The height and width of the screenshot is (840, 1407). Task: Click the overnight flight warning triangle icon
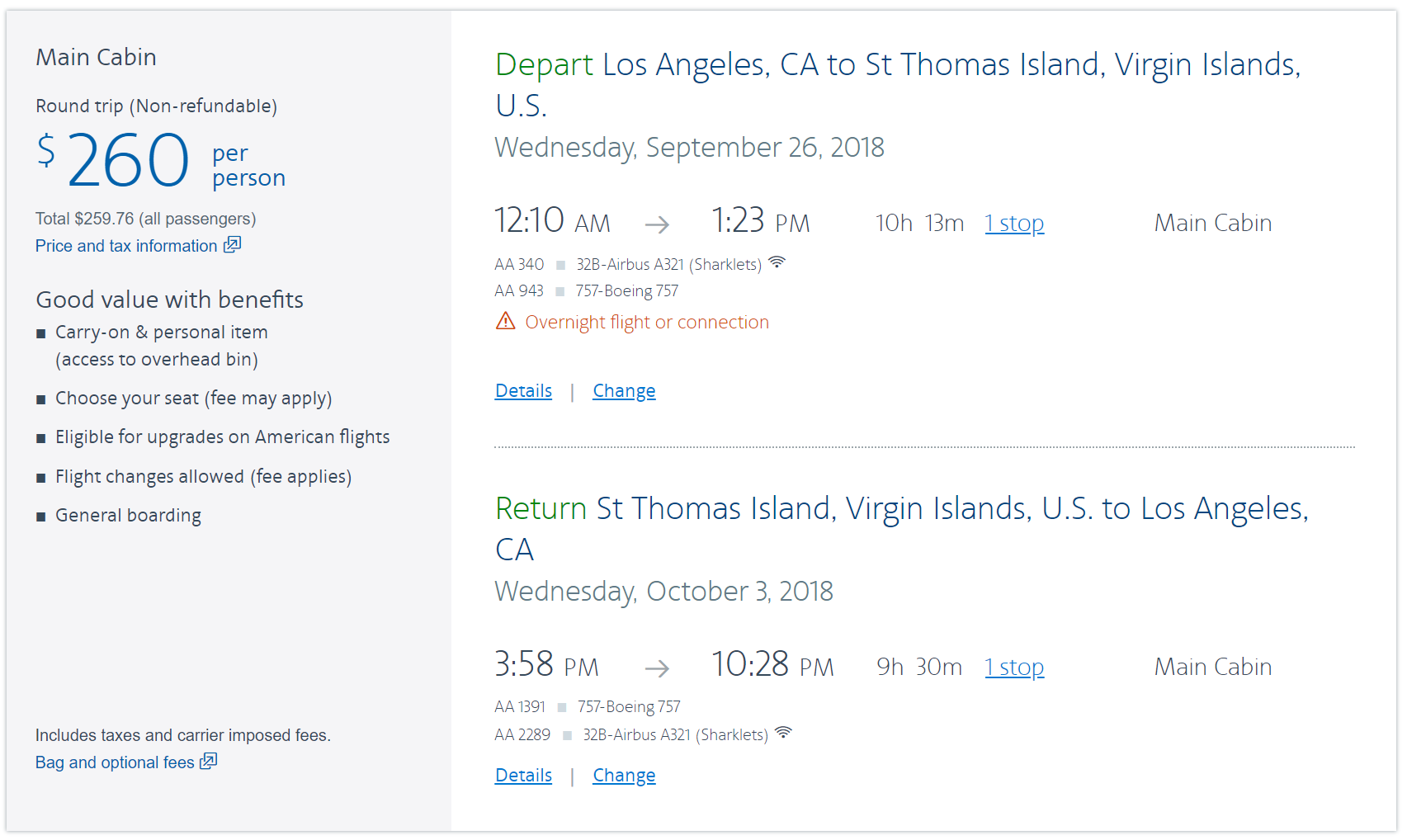(505, 321)
